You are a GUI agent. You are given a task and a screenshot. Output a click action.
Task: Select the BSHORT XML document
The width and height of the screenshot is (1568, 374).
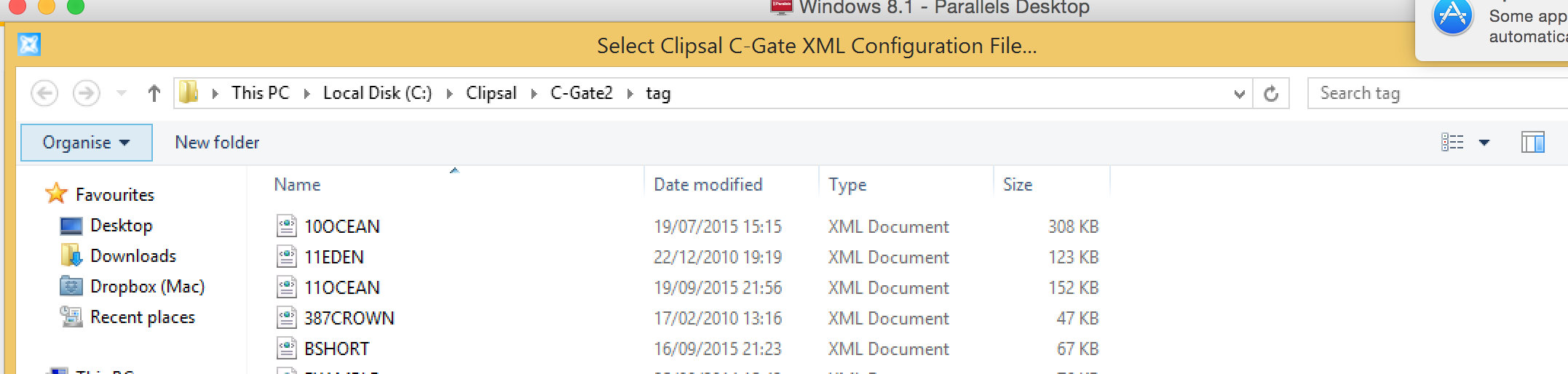click(x=336, y=349)
